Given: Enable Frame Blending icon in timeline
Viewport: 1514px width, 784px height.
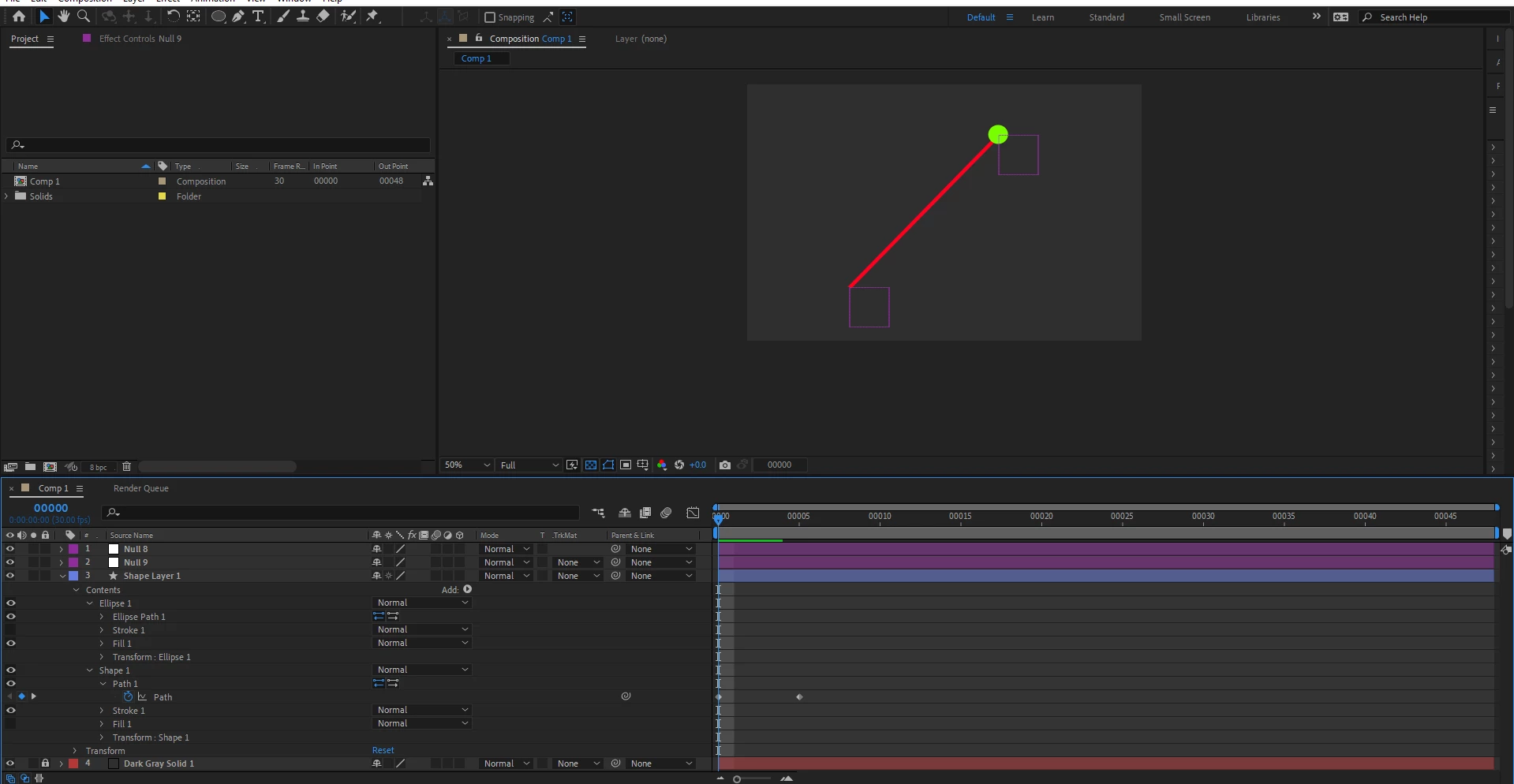Looking at the screenshot, I should [x=645, y=513].
